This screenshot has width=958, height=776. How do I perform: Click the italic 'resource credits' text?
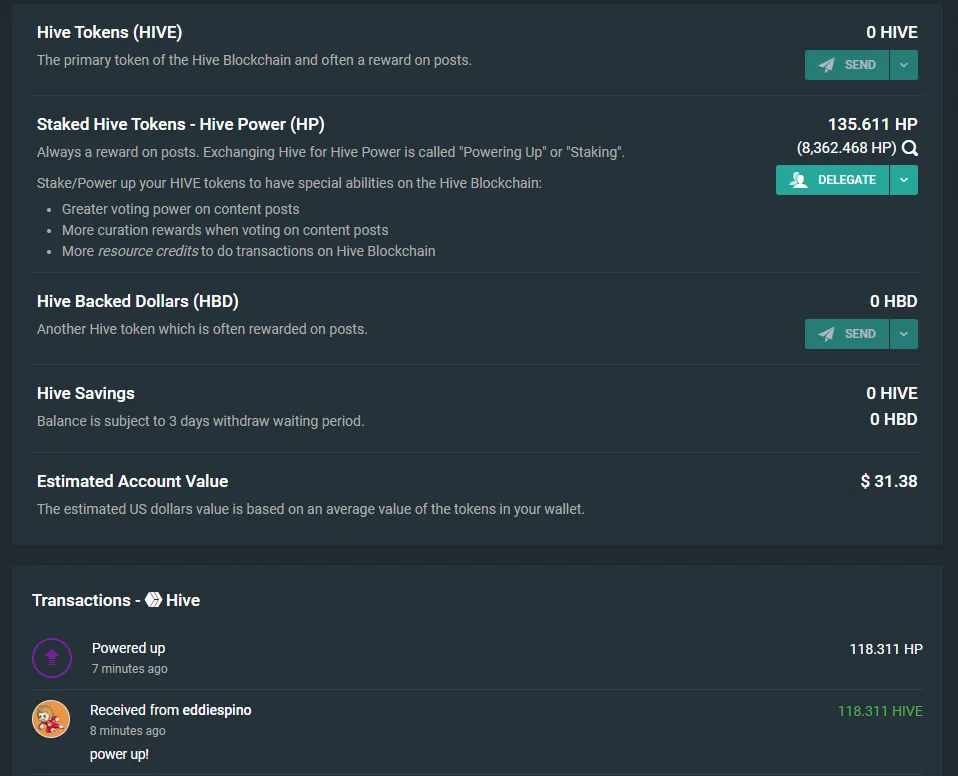[x=148, y=251]
